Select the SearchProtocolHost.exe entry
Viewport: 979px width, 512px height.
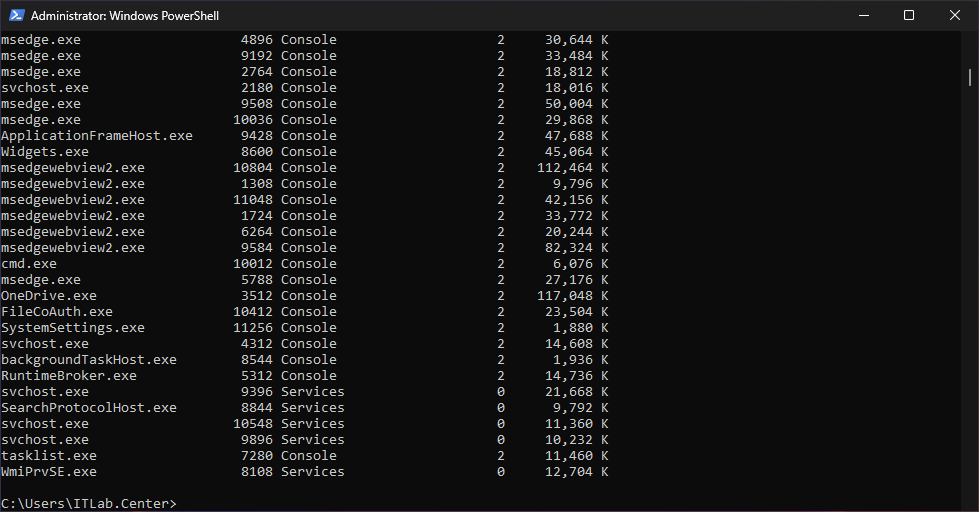(x=89, y=408)
